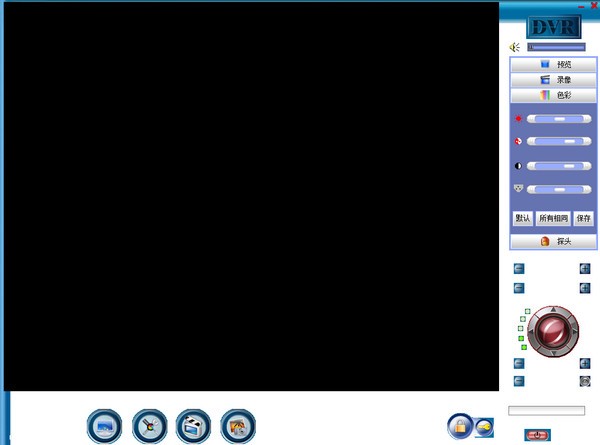The image size is (600, 445).
Task: Click the contrast slider beside half-circle icon
Action: [559, 166]
